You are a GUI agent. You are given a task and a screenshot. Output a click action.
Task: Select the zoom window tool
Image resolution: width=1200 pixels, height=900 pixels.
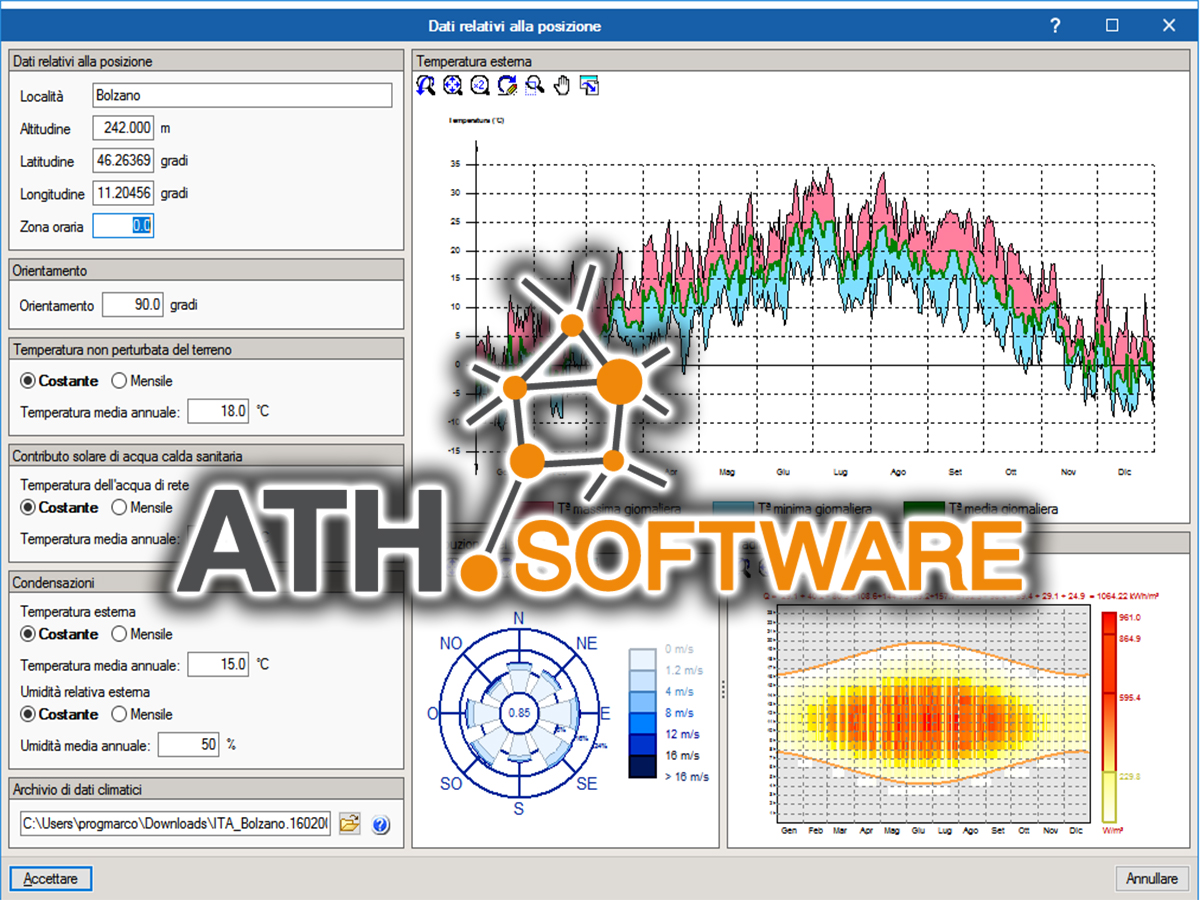[x=534, y=86]
